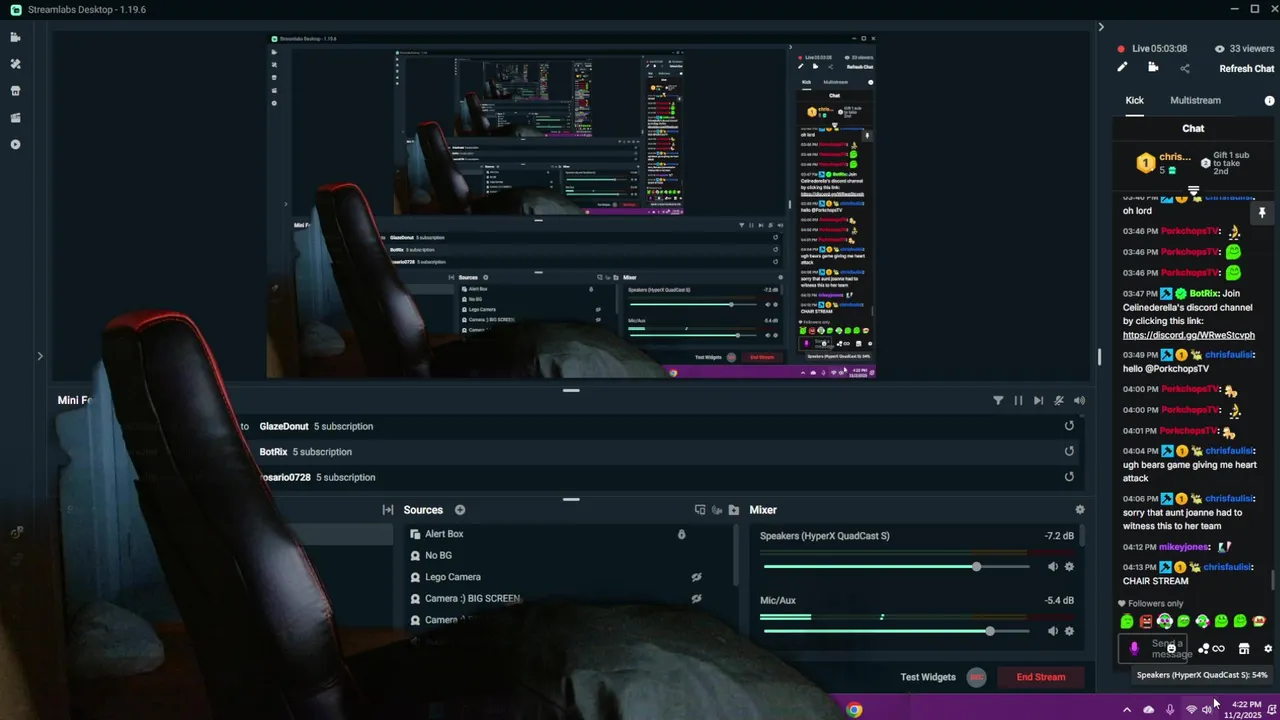Click the info icon beside Multistream
1280x720 pixels.
[1270, 101]
